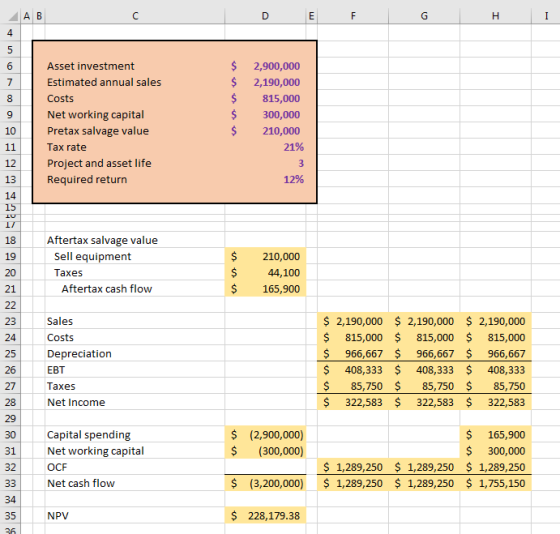Select Depreciation 966,667 in column F
The width and height of the screenshot is (560, 534).
[353, 354]
